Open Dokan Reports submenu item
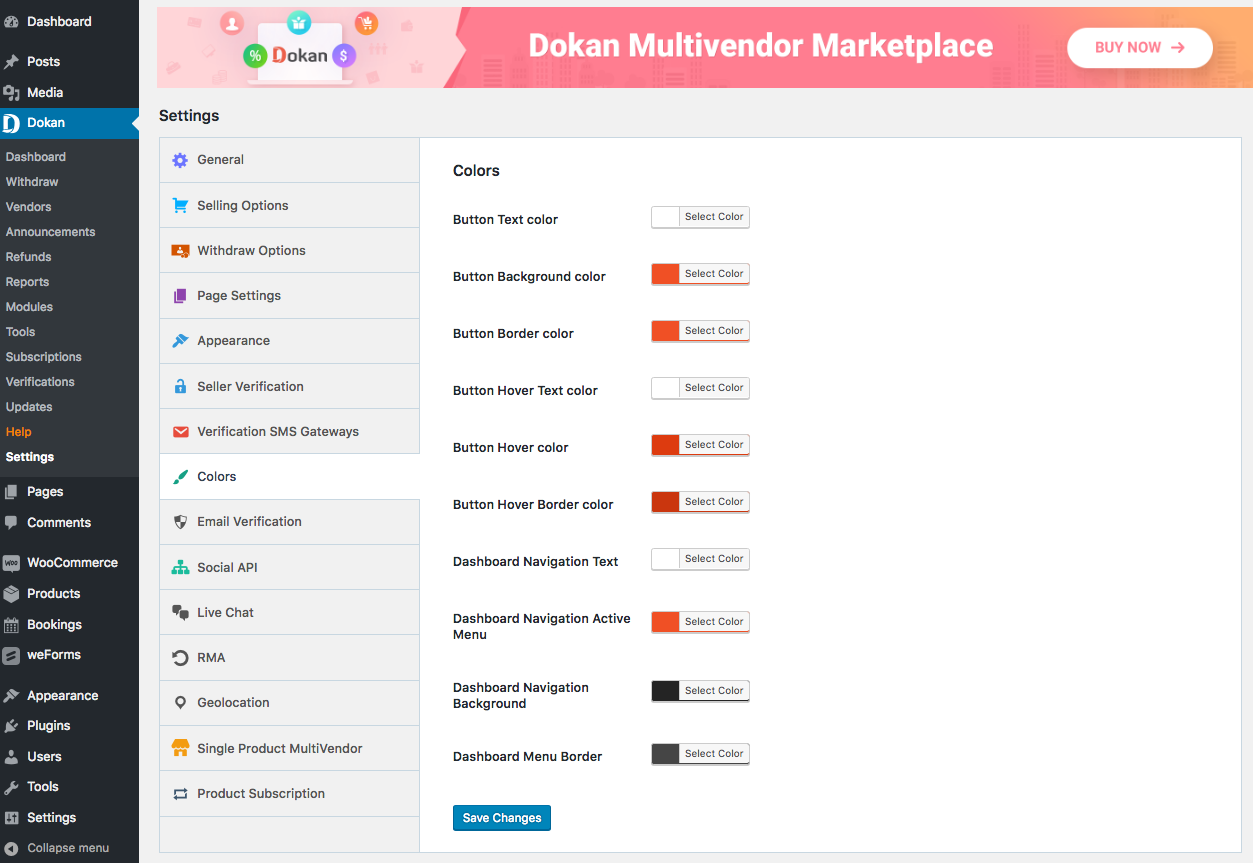 coord(27,282)
